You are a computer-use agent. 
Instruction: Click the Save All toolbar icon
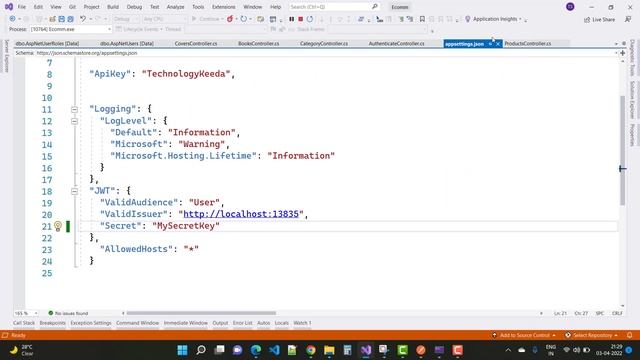pyautogui.click(x=70, y=19)
